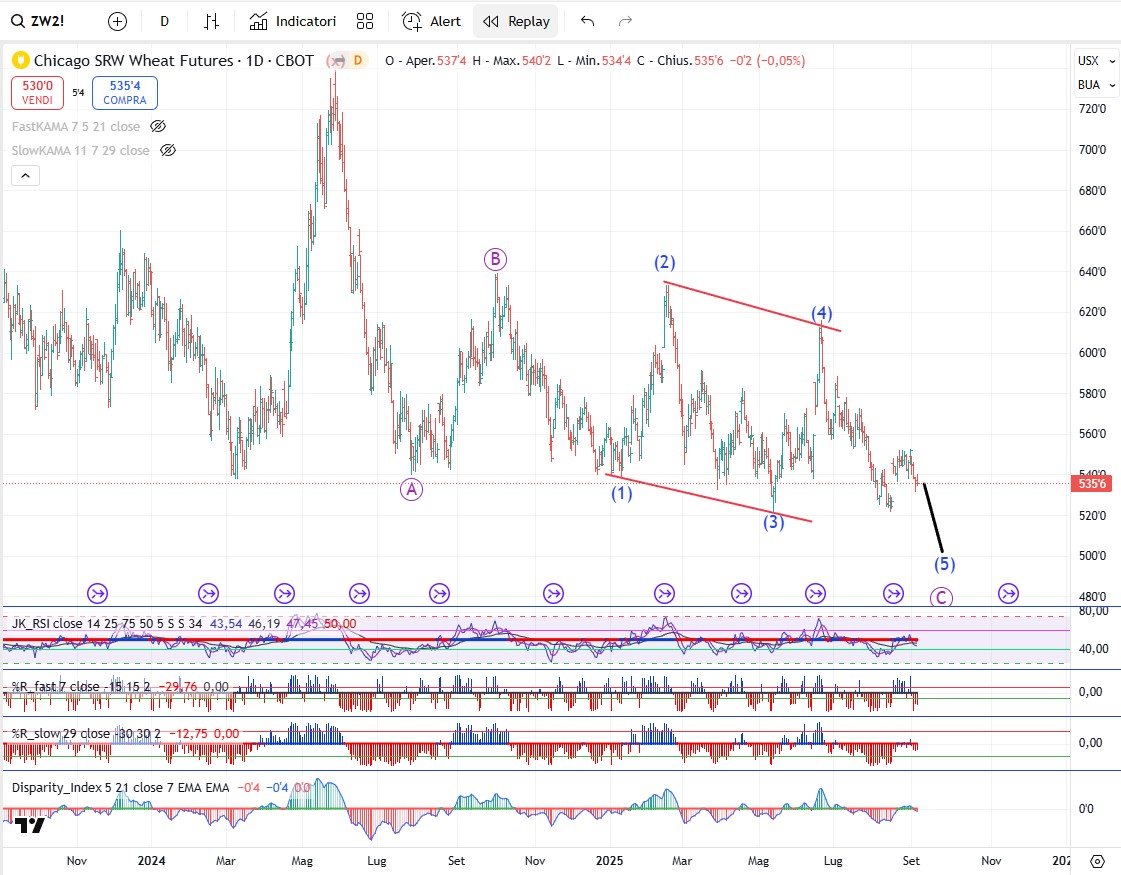Open the USX currency selector
The width and height of the screenshot is (1121, 875).
point(1088,61)
